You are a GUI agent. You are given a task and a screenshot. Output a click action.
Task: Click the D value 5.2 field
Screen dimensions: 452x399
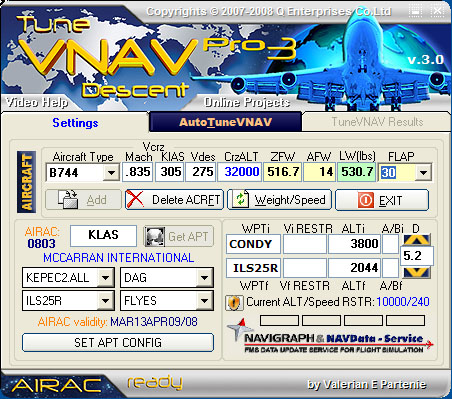417,256
